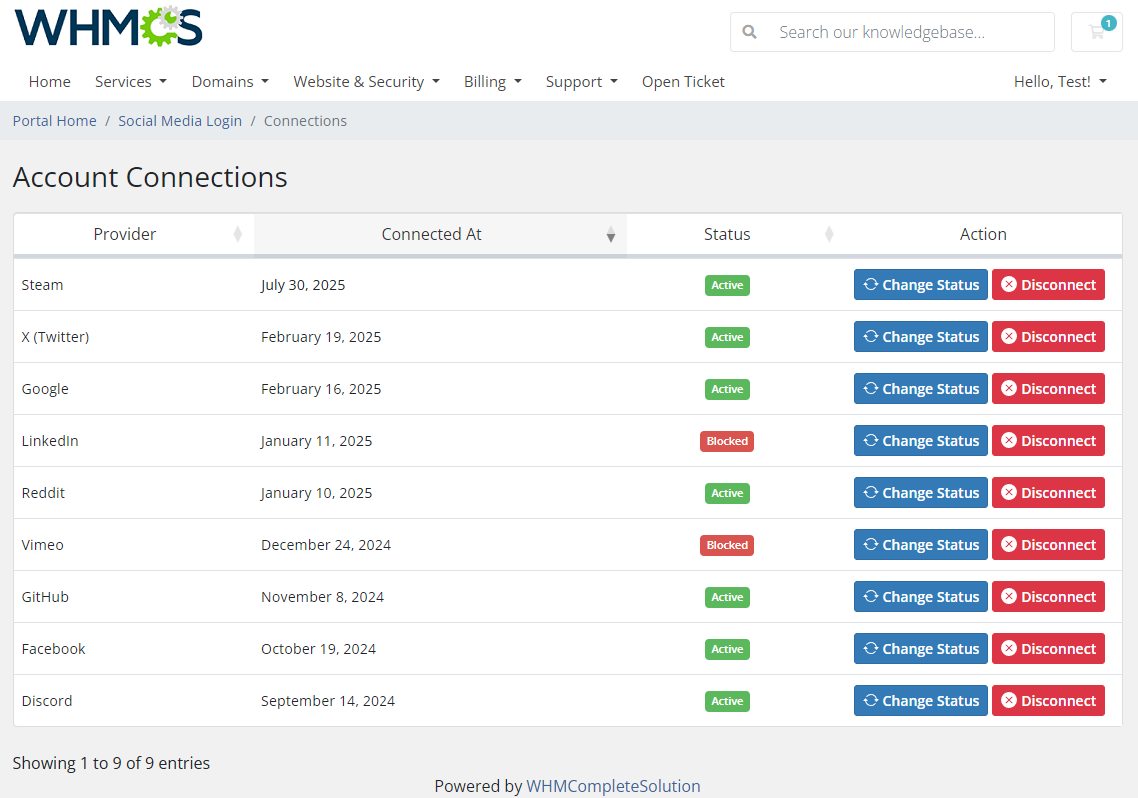
Task: Click the WHMCompleteSolution footer link
Action: pos(613,785)
